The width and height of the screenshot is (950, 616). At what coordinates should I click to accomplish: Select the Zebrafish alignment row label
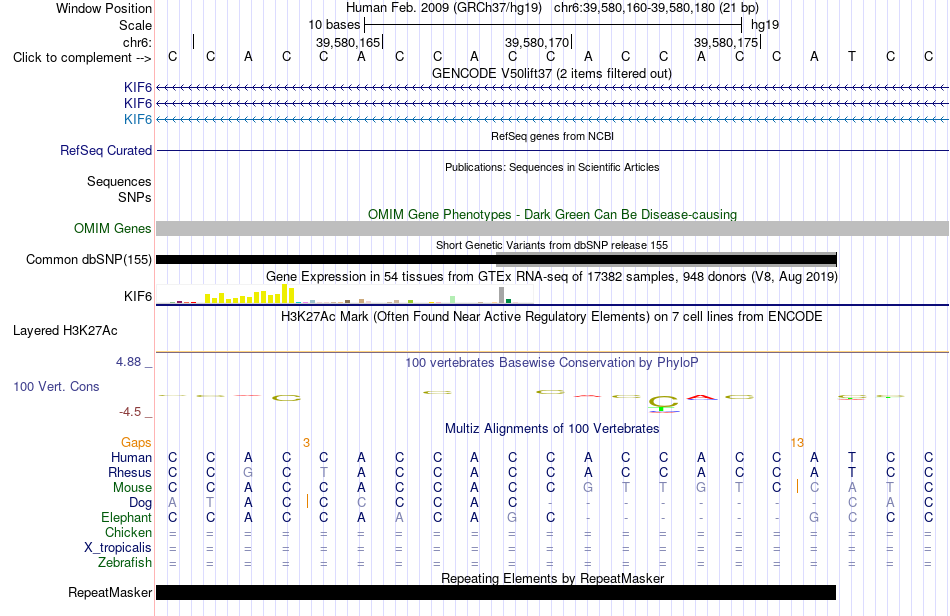(125, 563)
